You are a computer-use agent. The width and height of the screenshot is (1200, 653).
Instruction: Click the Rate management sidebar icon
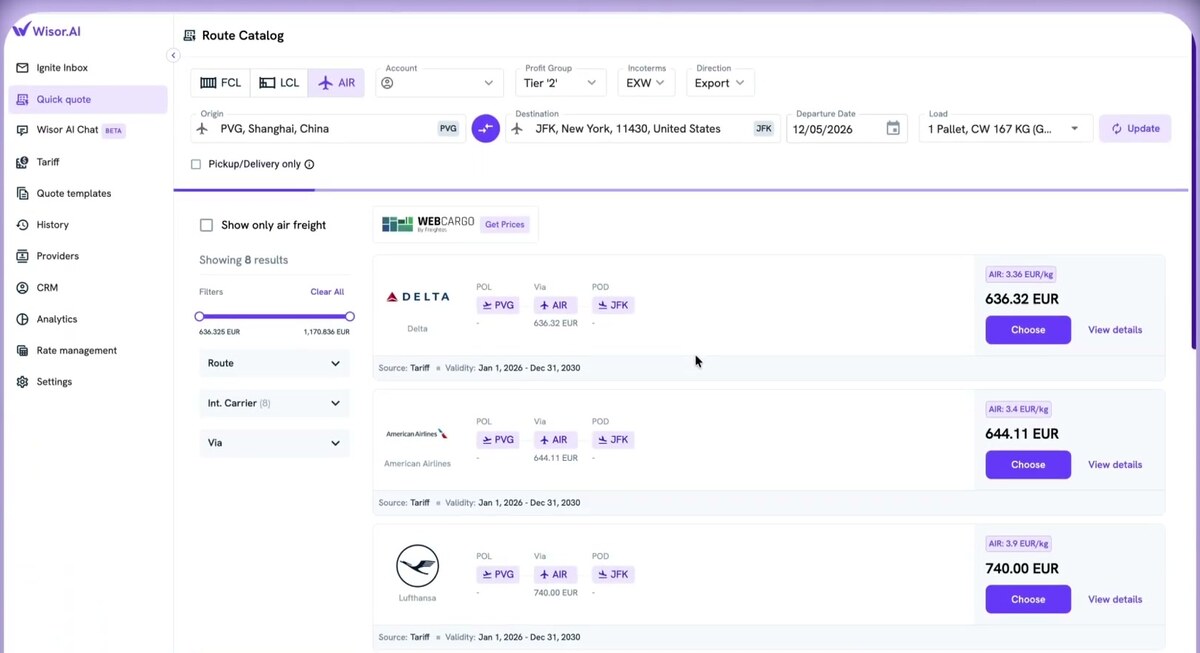coord(23,351)
